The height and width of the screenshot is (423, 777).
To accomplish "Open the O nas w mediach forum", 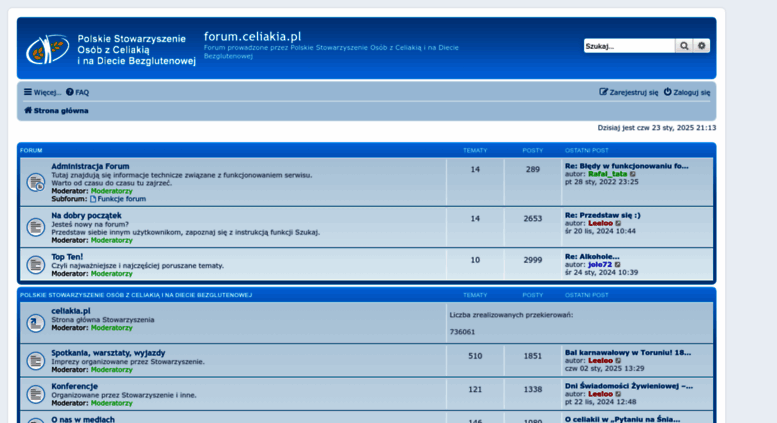I will tap(83, 419).
